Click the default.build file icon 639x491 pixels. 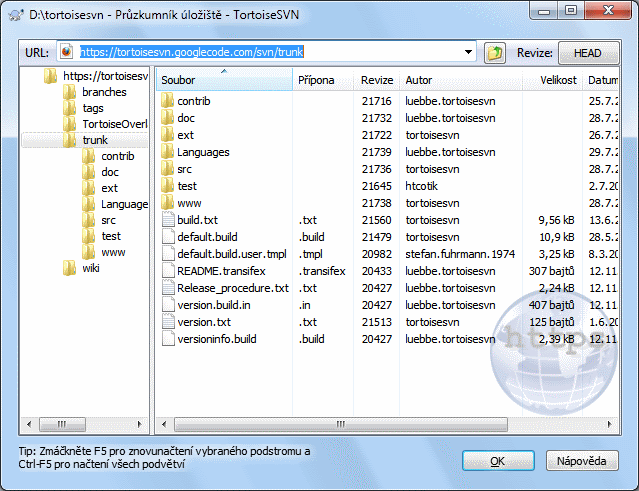click(168, 237)
